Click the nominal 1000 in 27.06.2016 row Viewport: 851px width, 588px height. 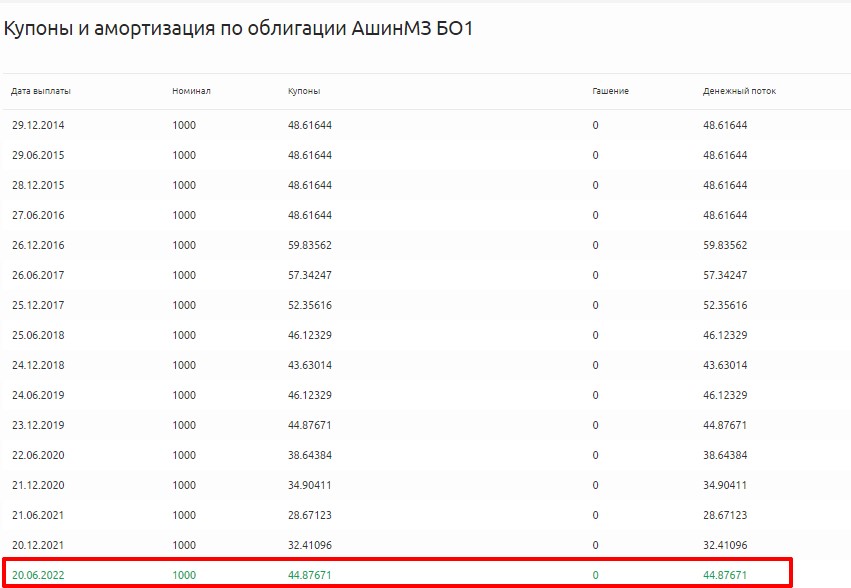pos(184,215)
